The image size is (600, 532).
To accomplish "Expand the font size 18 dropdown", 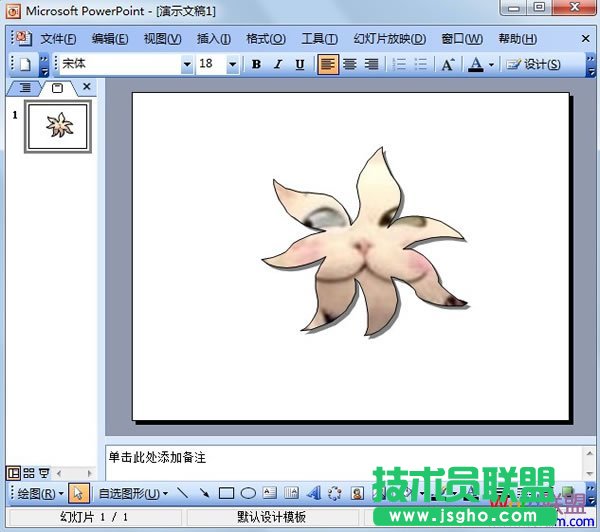I will (x=232, y=64).
